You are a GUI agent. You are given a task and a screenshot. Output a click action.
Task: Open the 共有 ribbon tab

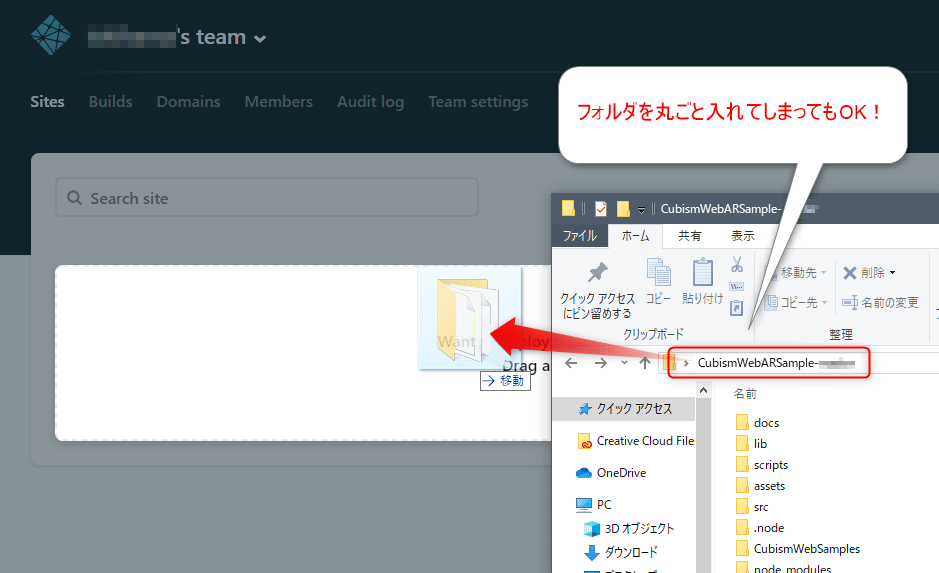690,236
